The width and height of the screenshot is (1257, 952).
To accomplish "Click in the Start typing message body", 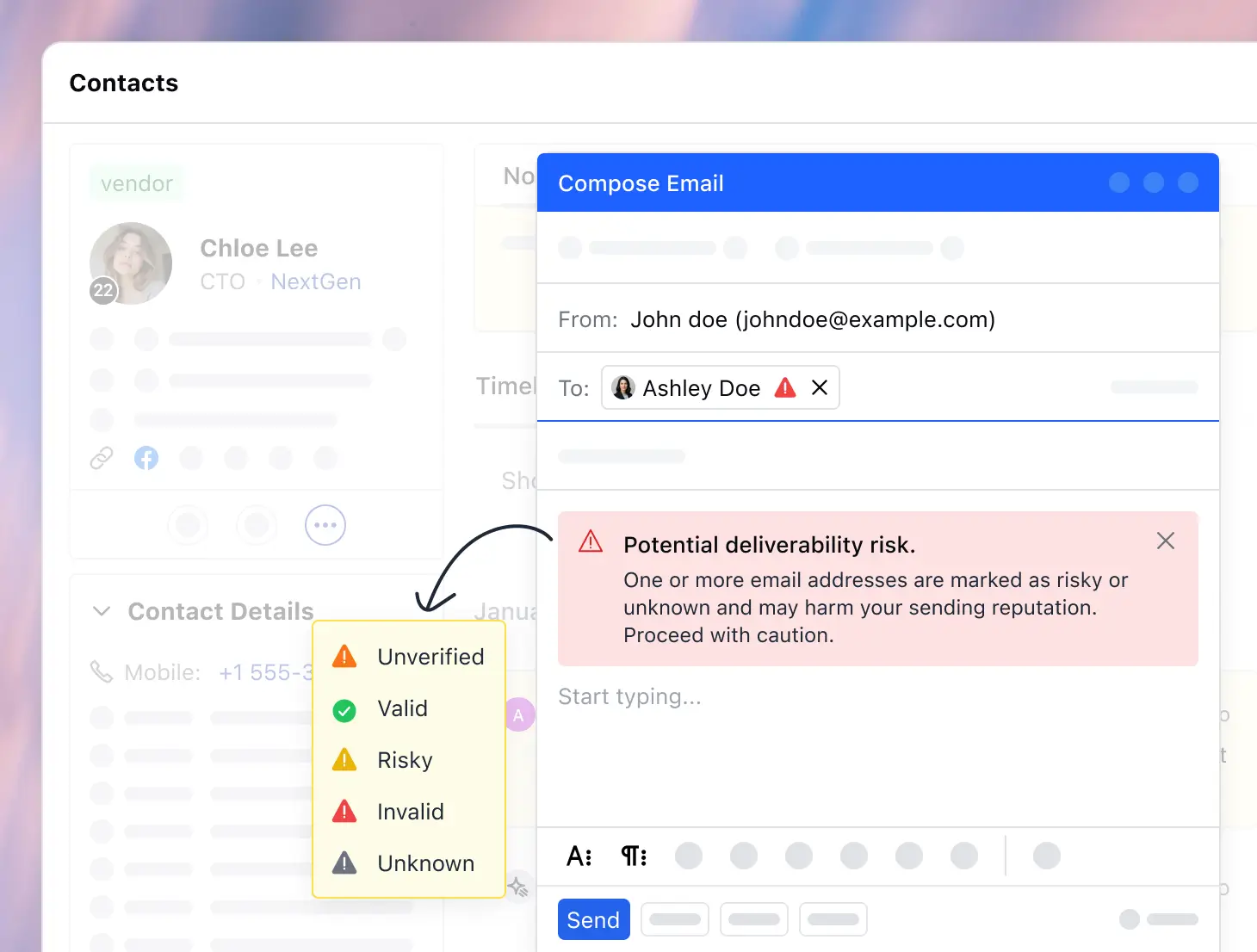I will pyautogui.click(x=877, y=696).
